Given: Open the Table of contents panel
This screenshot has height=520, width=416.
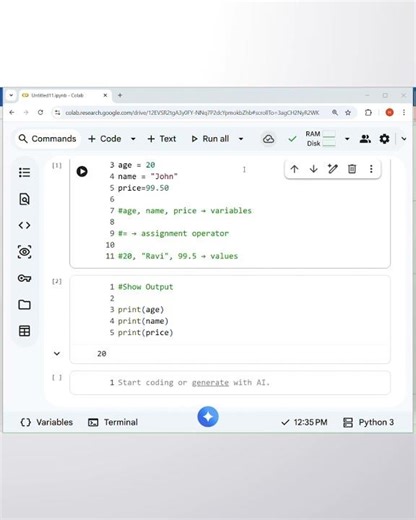Looking at the screenshot, I should (24, 172).
